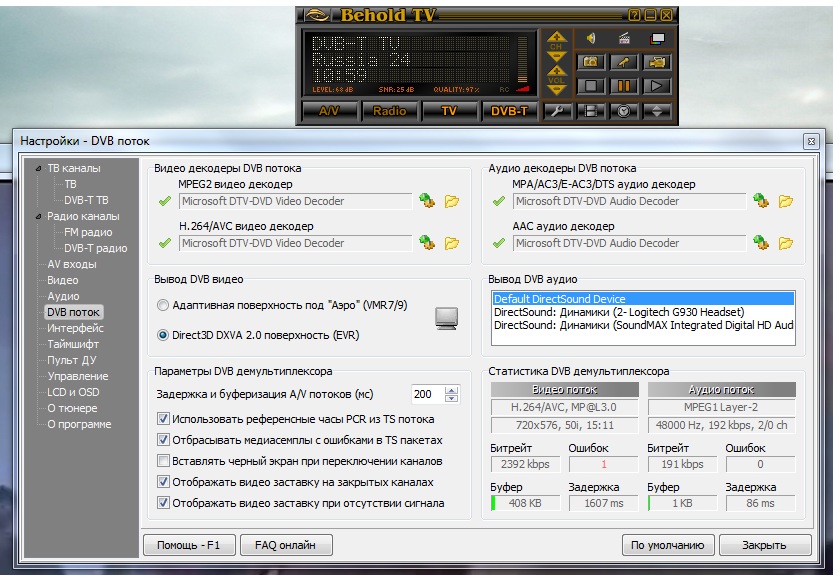Close settings with Закрыть button
The height and width of the screenshot is (580, 840).
point(765,545)
